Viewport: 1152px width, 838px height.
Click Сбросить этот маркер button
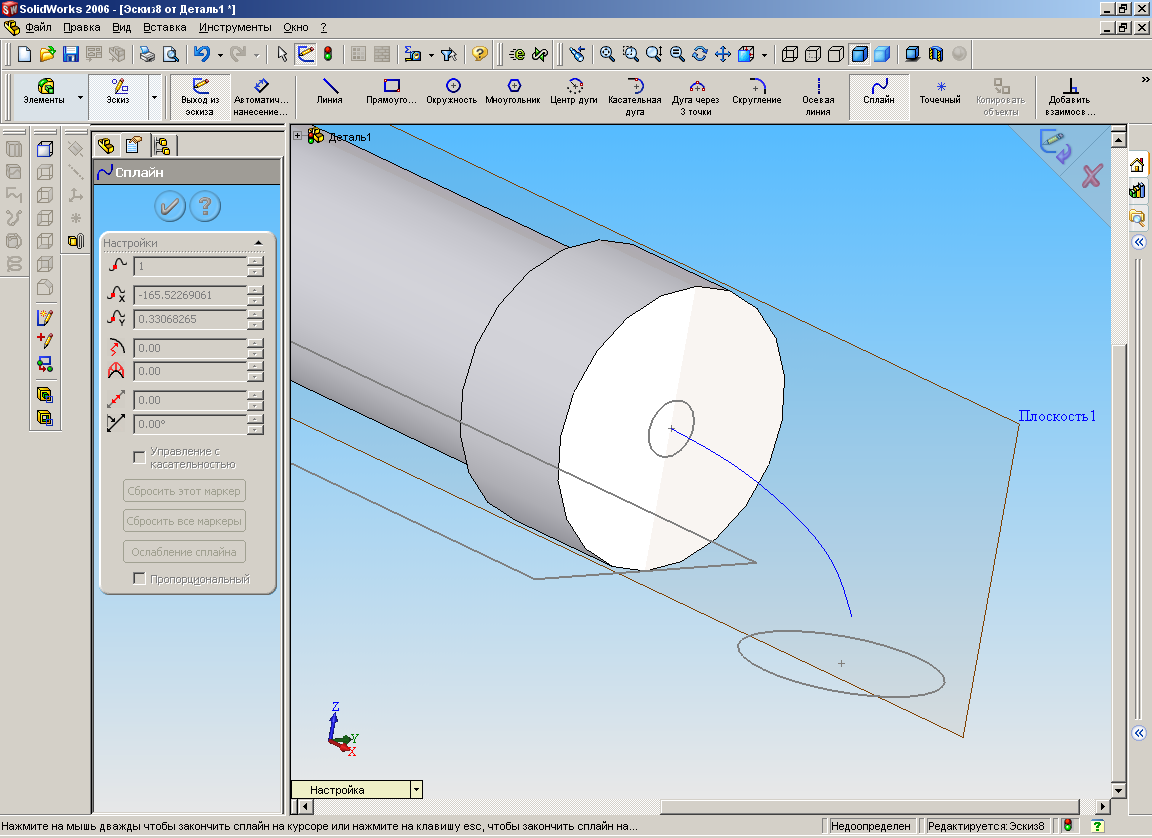click(184, 491)
